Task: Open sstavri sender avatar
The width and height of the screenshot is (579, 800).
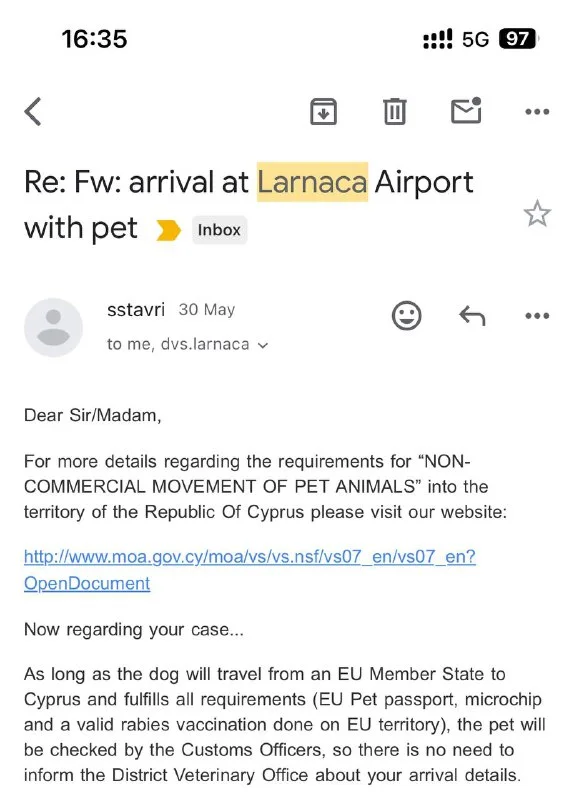Action: pyautogui.click(x=54, y=328)
